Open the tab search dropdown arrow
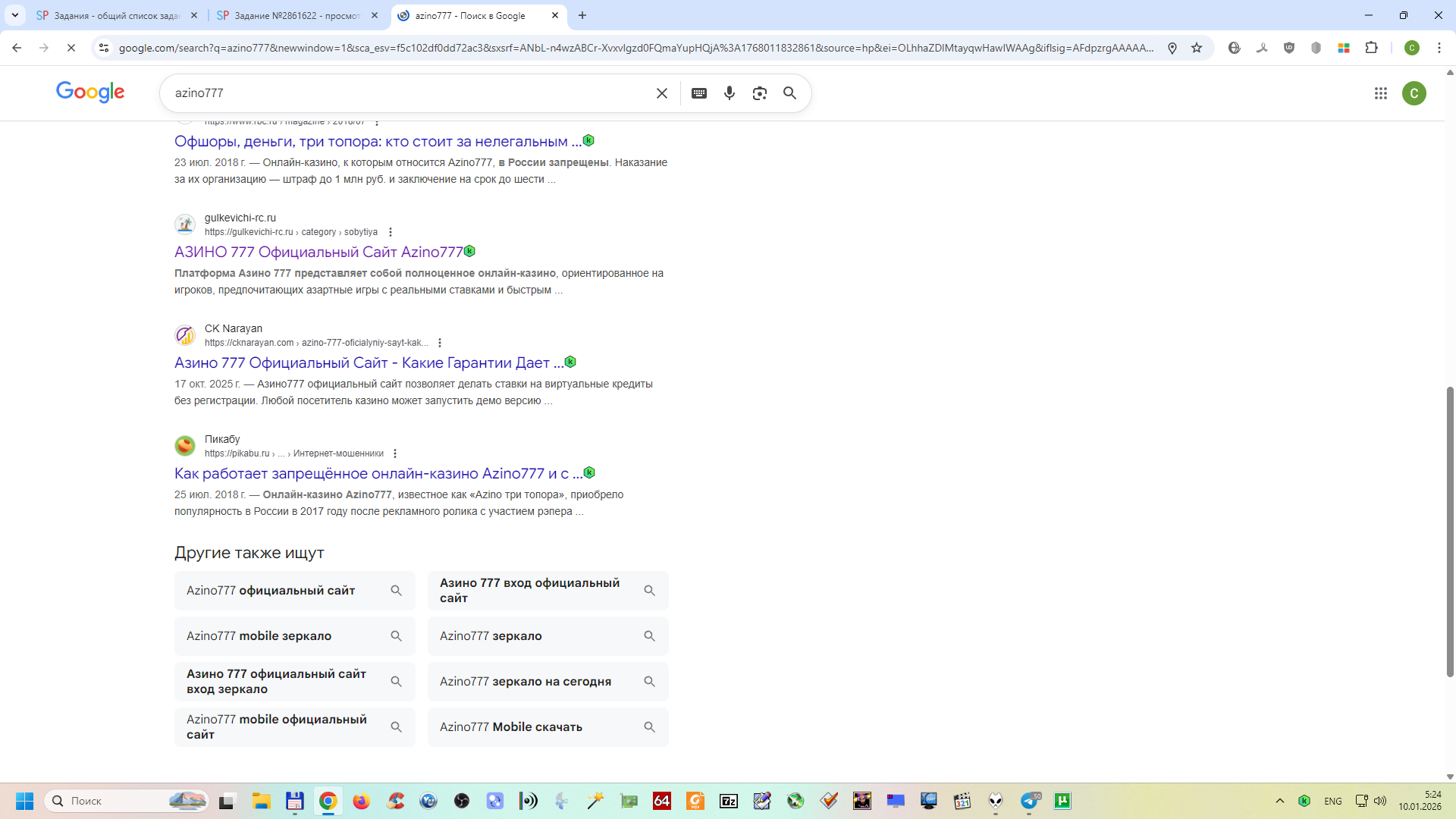Viewport: 1456px width, 819px height. (x=15, y=15)
